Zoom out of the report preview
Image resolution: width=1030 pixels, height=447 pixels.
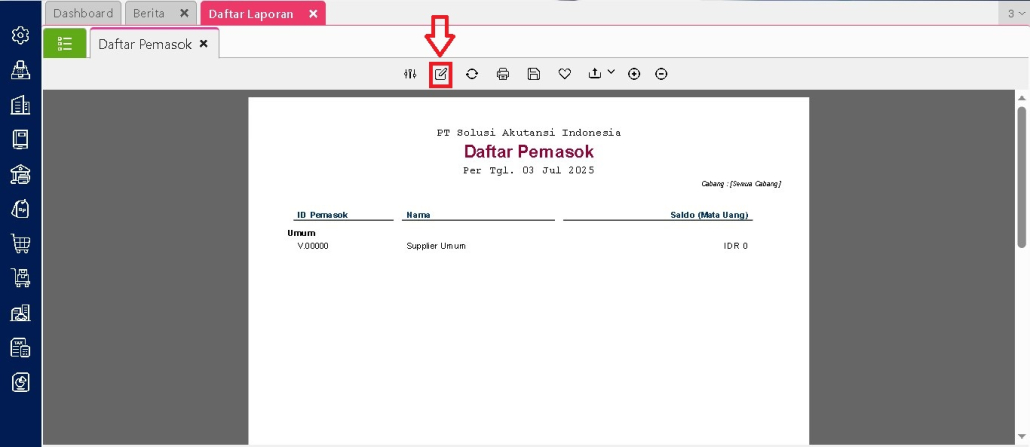(x=661, y=74)
